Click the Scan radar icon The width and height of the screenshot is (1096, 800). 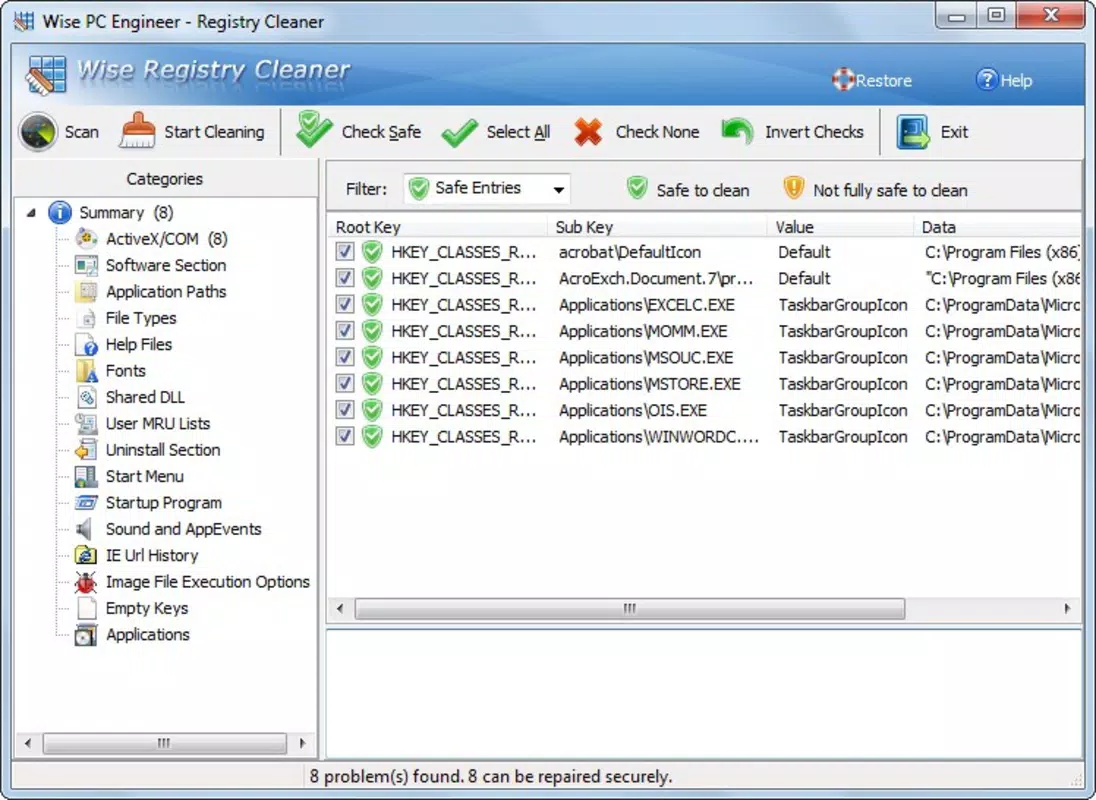point(38,131)
